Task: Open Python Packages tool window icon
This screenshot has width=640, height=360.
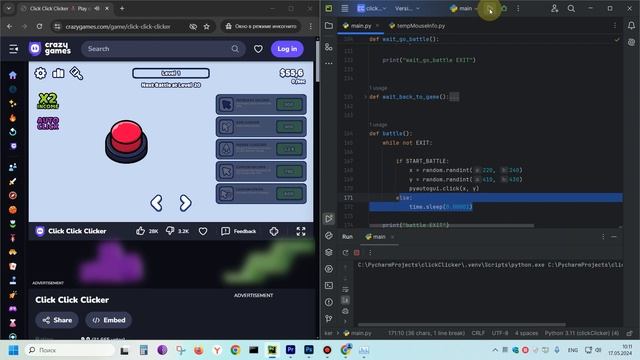Action: pos(329,252)
